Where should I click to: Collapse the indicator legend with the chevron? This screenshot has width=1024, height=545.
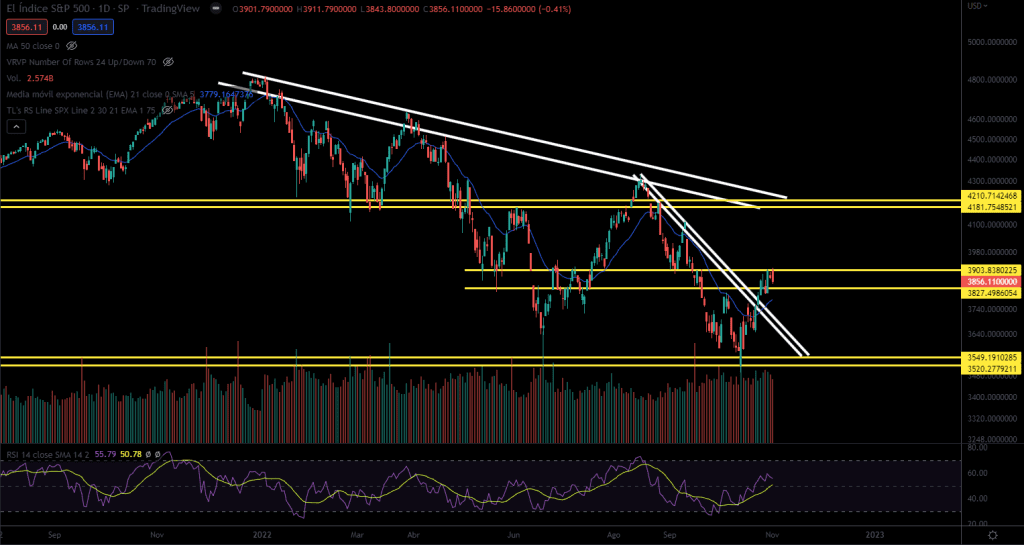click(x=16, y=127)
